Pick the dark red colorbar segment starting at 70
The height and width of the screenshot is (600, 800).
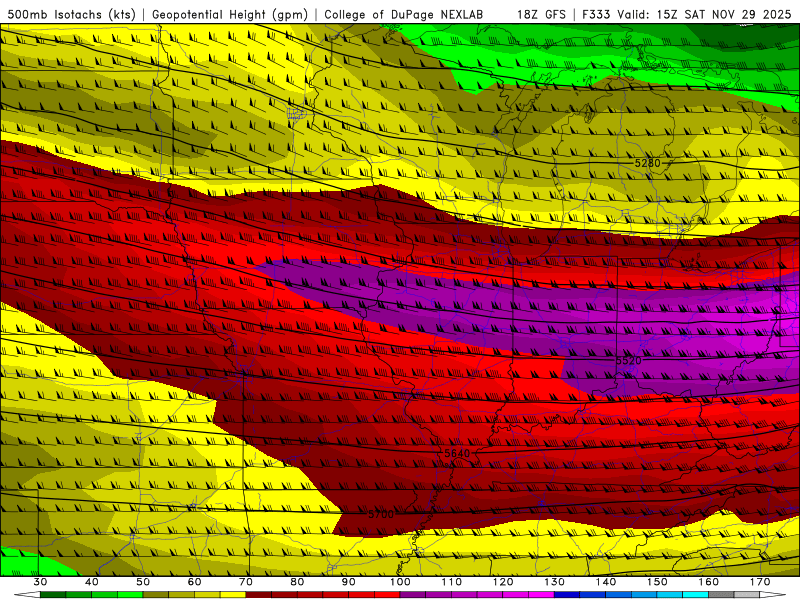(259, 595)
